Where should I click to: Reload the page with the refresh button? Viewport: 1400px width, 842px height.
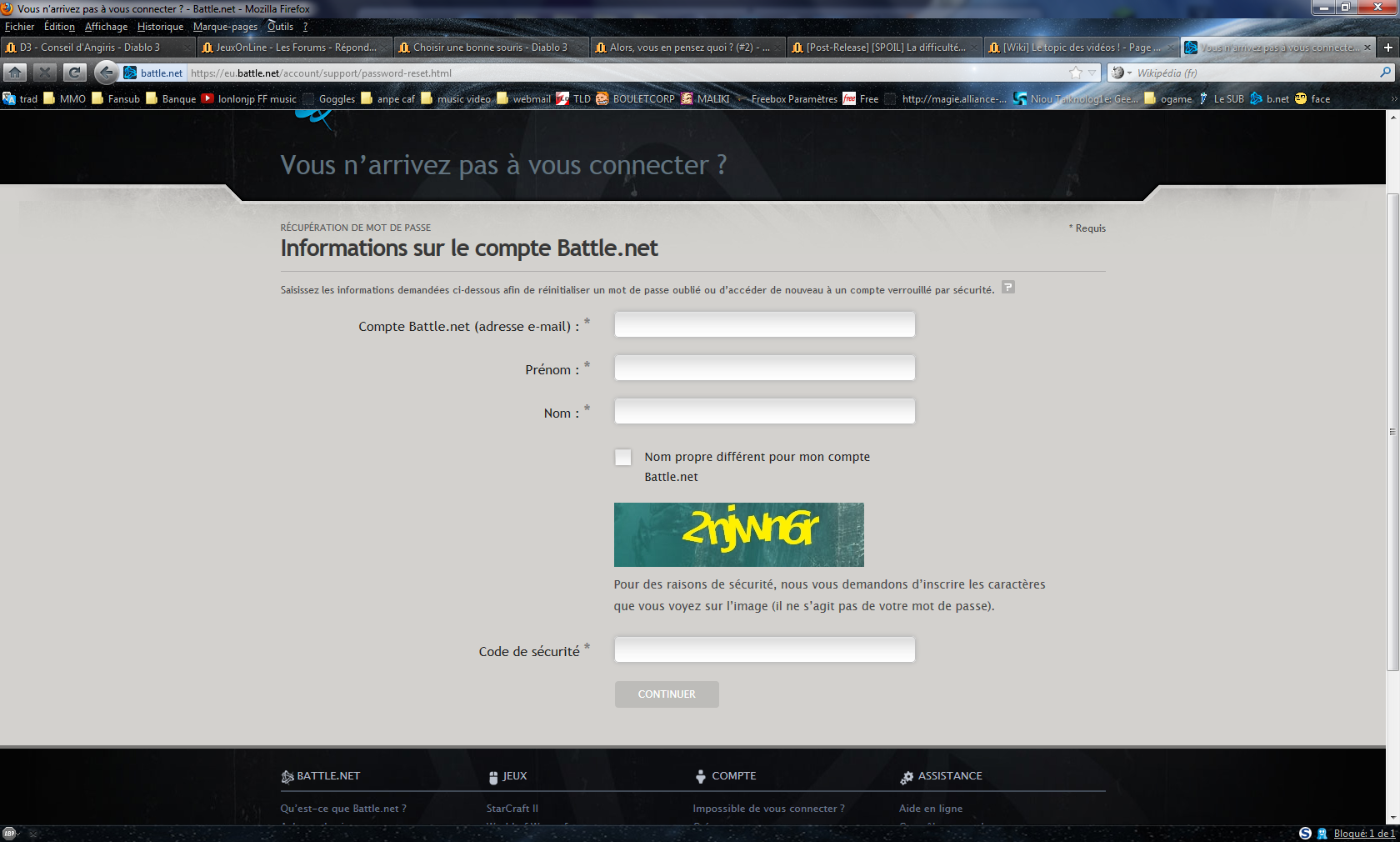click(x=75, y=73)
